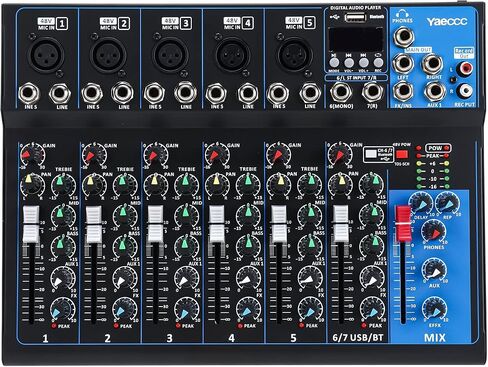
Task: Adjust channel 1 GAIN knob
Action: click(x=32, y=155)
